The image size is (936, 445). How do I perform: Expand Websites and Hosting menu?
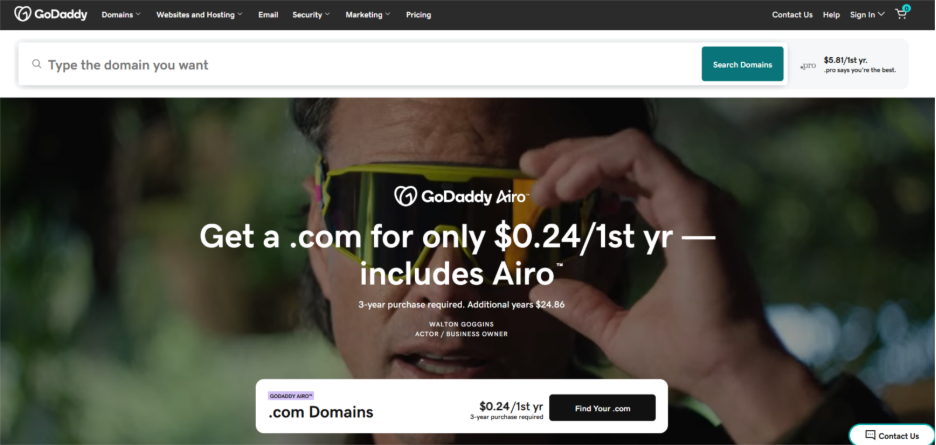coord(199,15)
